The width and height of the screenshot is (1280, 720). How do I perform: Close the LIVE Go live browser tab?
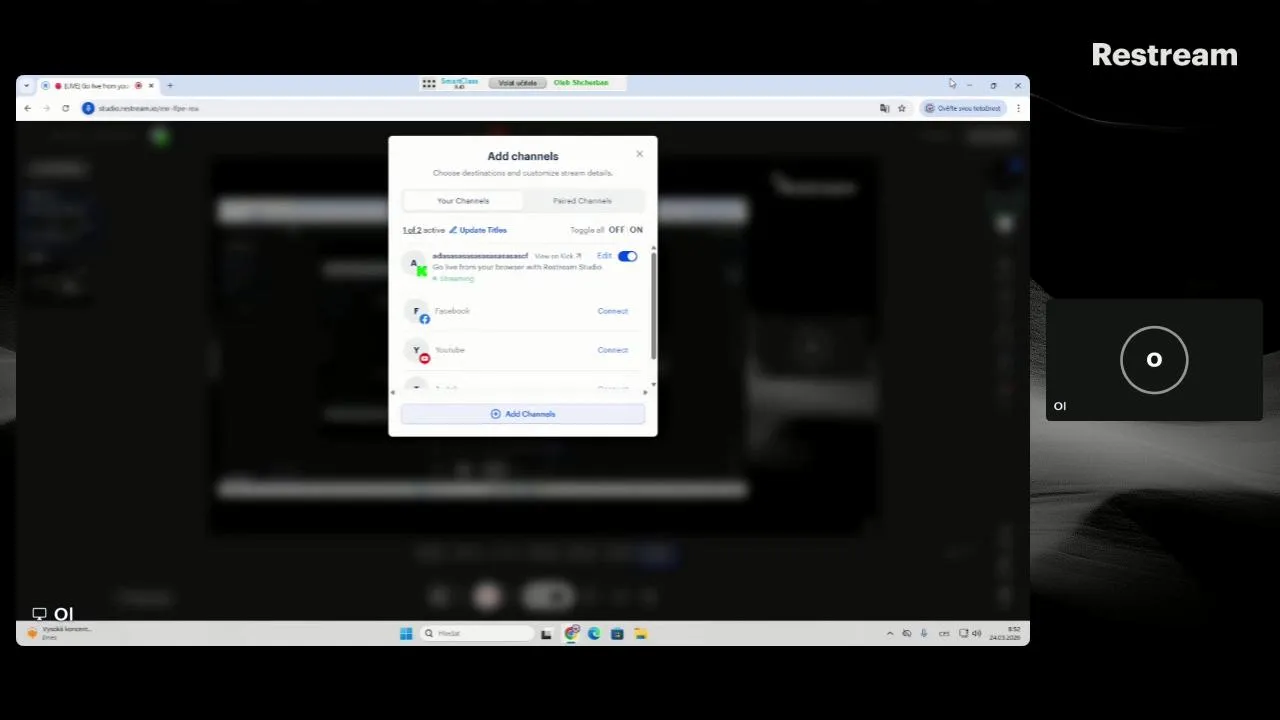coord(151,86)
